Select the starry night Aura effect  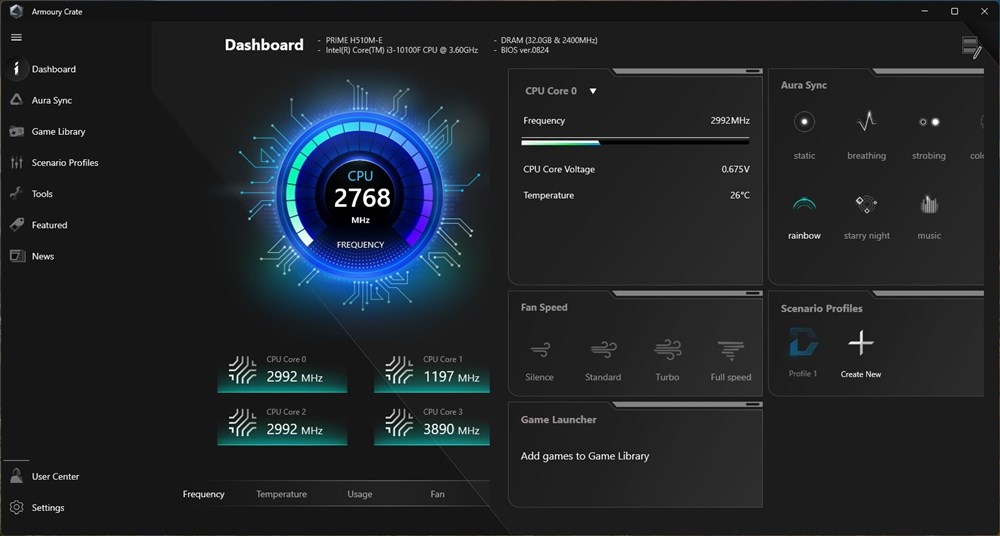click(x=866, y=205)
